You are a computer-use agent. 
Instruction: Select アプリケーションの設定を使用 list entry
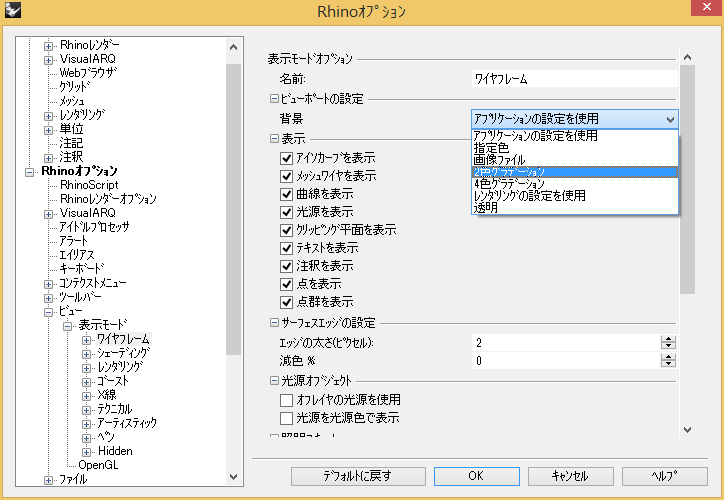coord(574,136)
